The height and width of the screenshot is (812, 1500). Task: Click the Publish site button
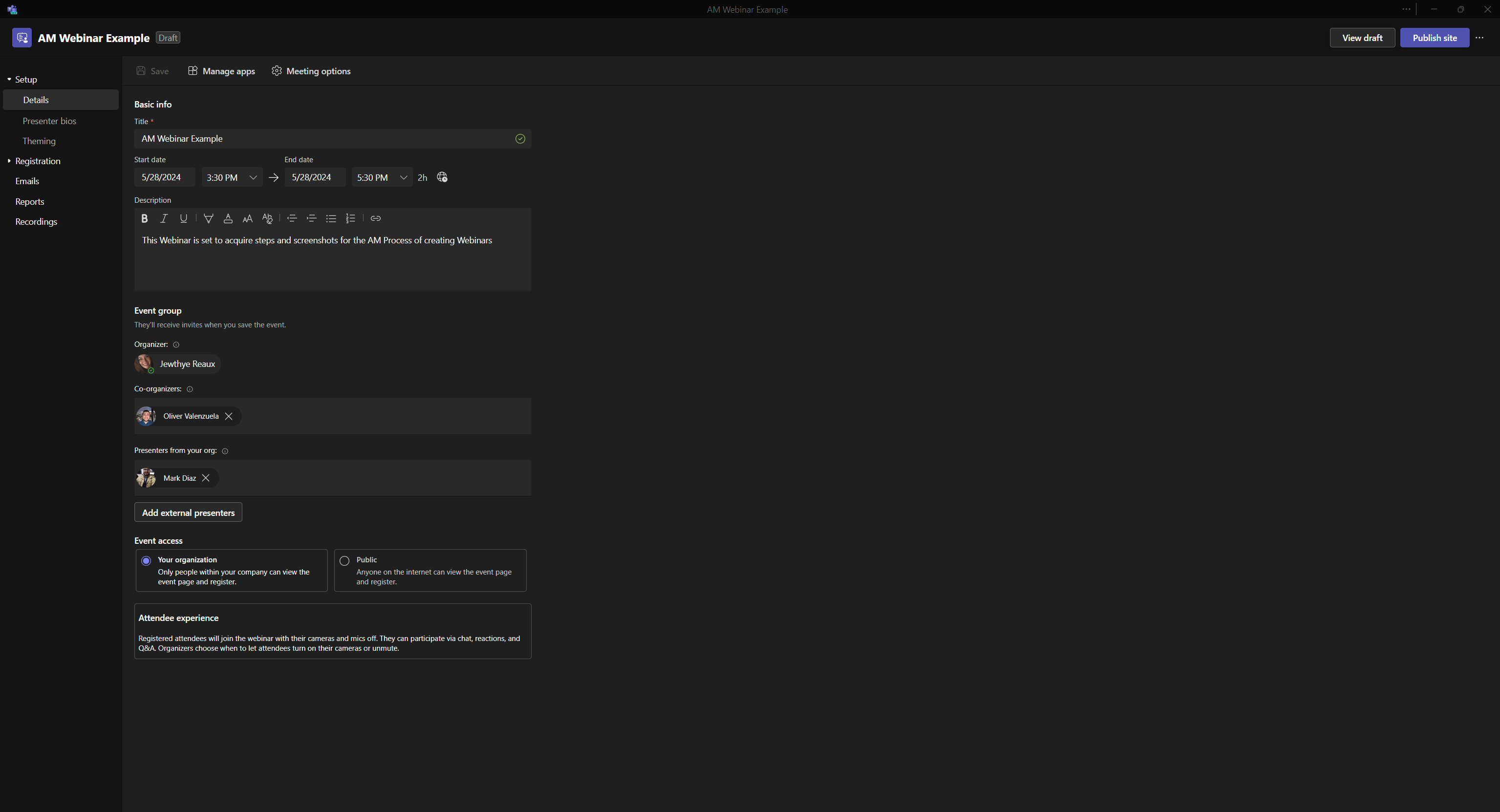[1434, 38]
